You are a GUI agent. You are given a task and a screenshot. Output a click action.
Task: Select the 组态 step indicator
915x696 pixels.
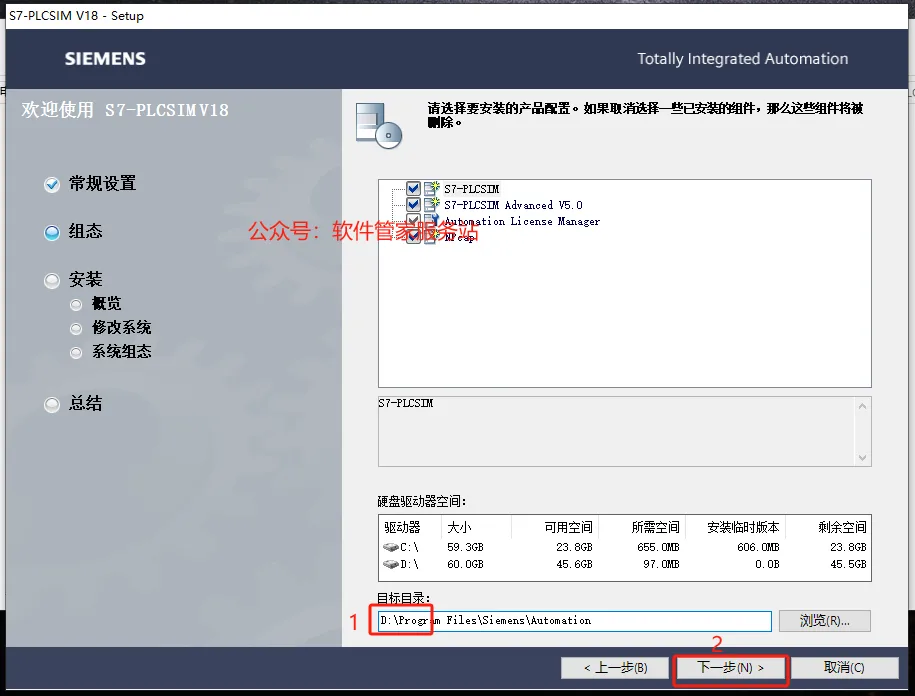(x=52, y=233)
